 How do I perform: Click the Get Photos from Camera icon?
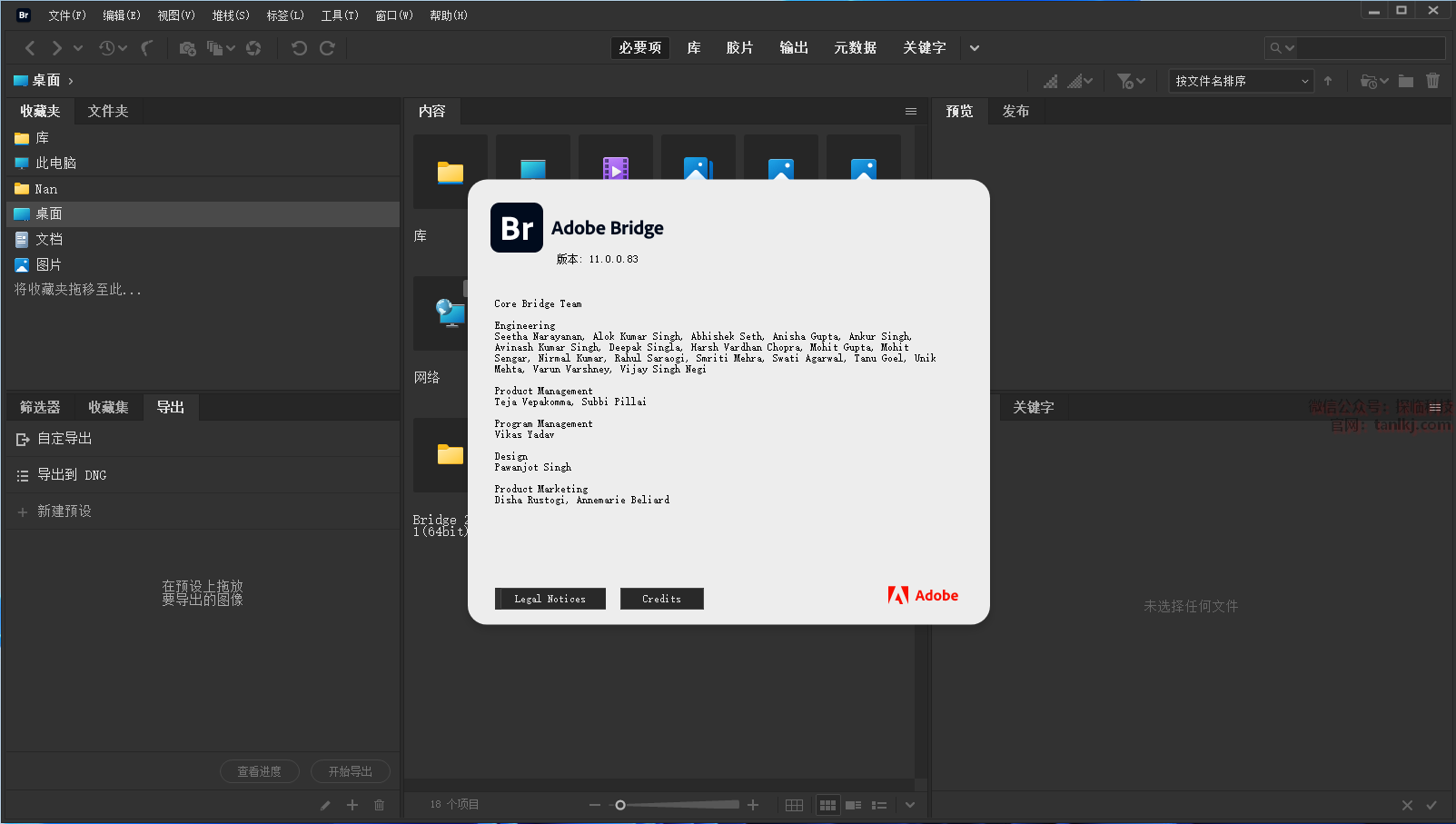(x=187, y=48)
